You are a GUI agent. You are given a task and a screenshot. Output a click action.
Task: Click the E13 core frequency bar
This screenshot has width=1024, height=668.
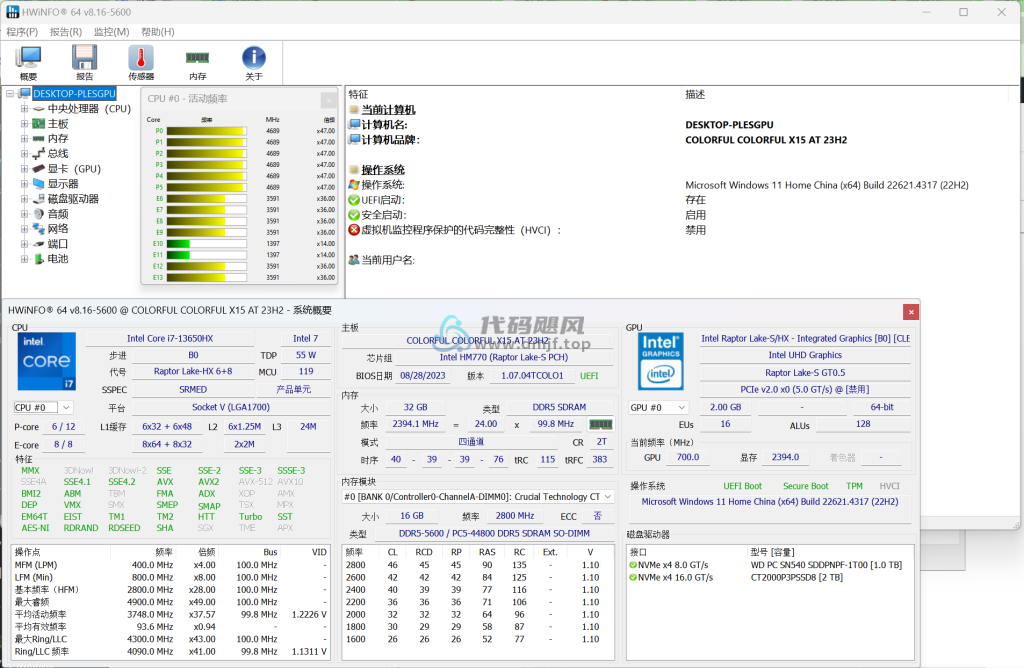[x=207, y=278]
